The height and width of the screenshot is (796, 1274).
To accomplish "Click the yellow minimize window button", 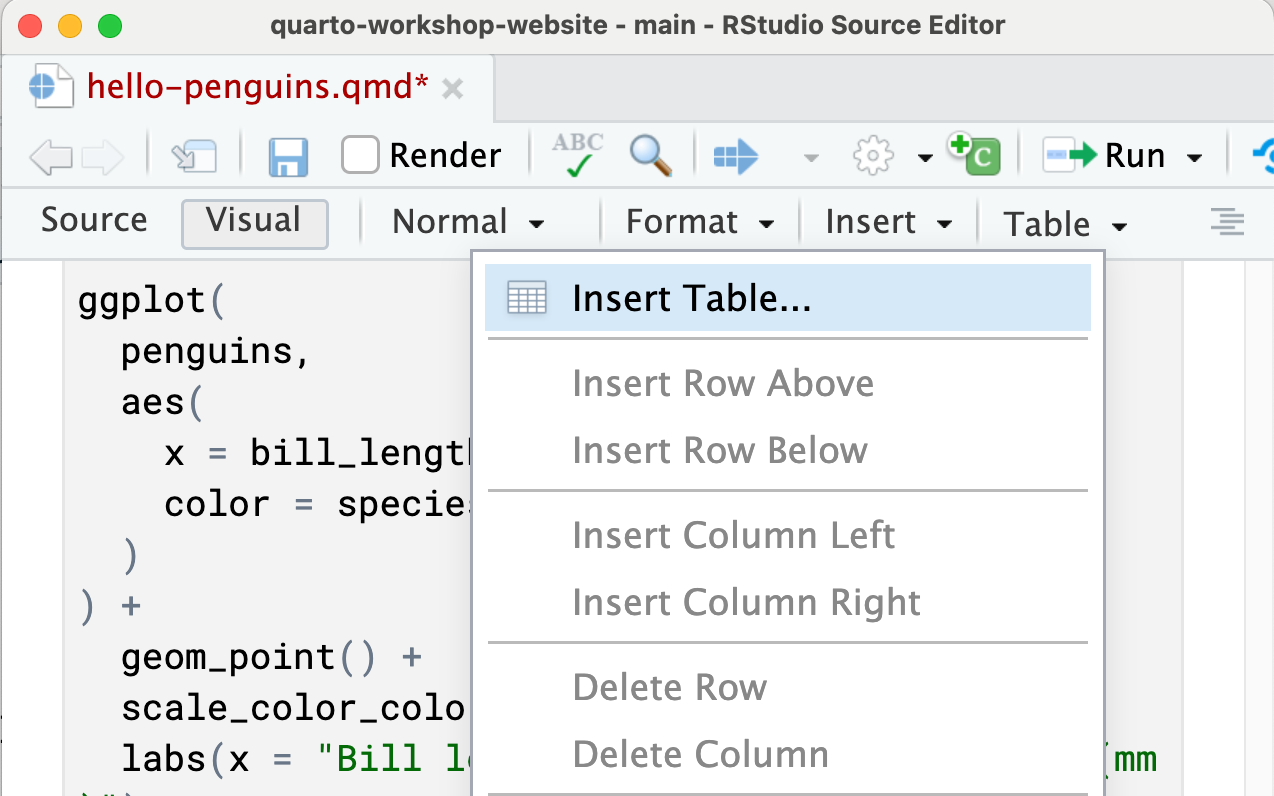I will [x=70, y=26].
